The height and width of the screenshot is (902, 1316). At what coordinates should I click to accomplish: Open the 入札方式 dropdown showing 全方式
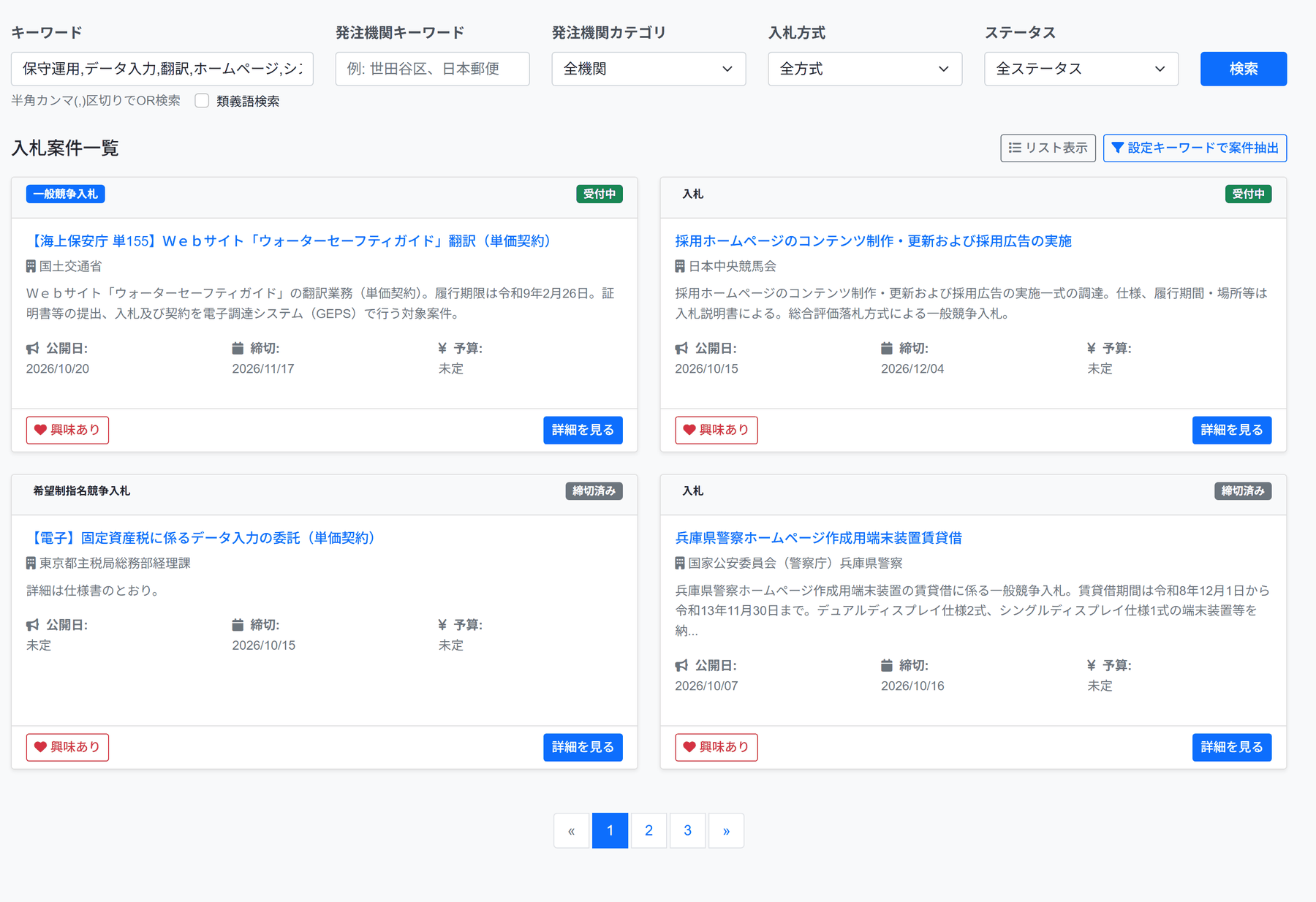[865, 69]
